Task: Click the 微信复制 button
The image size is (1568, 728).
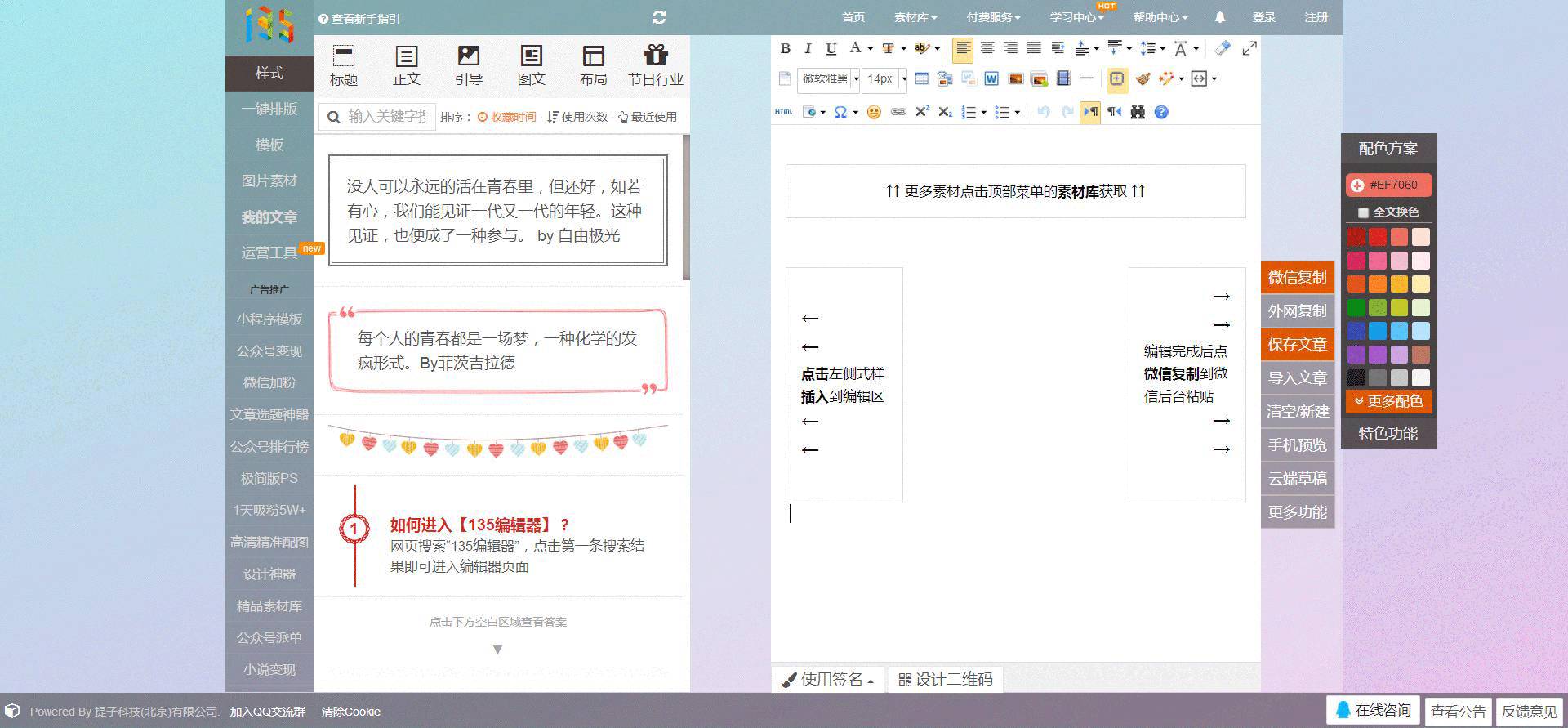Action: 1298,278
